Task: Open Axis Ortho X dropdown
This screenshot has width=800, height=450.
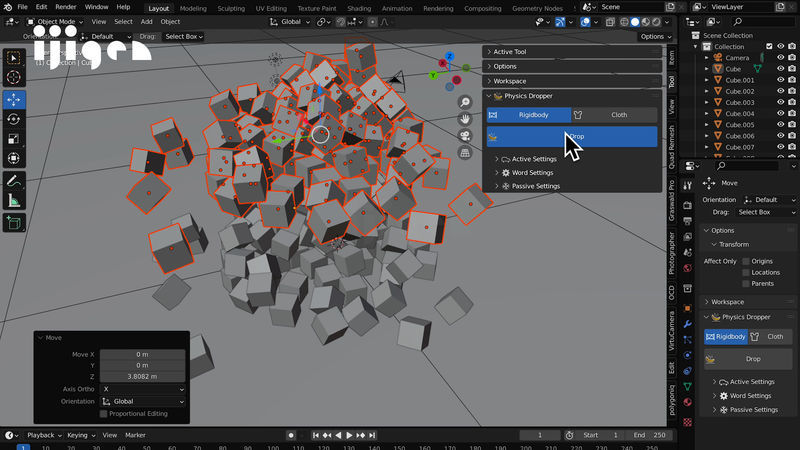Action: pyautogui.click(x=143, y=389)
